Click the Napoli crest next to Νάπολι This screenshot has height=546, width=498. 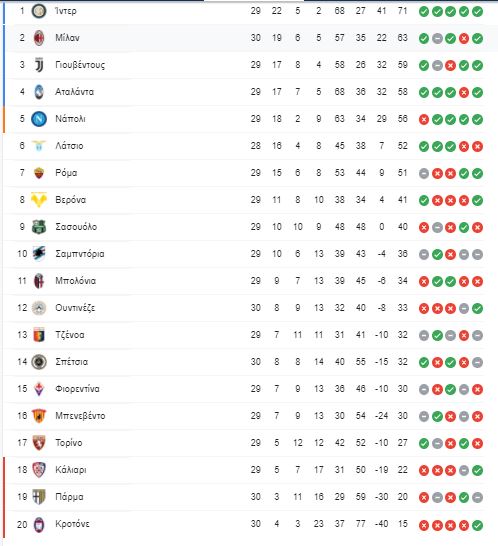point(39,119)
